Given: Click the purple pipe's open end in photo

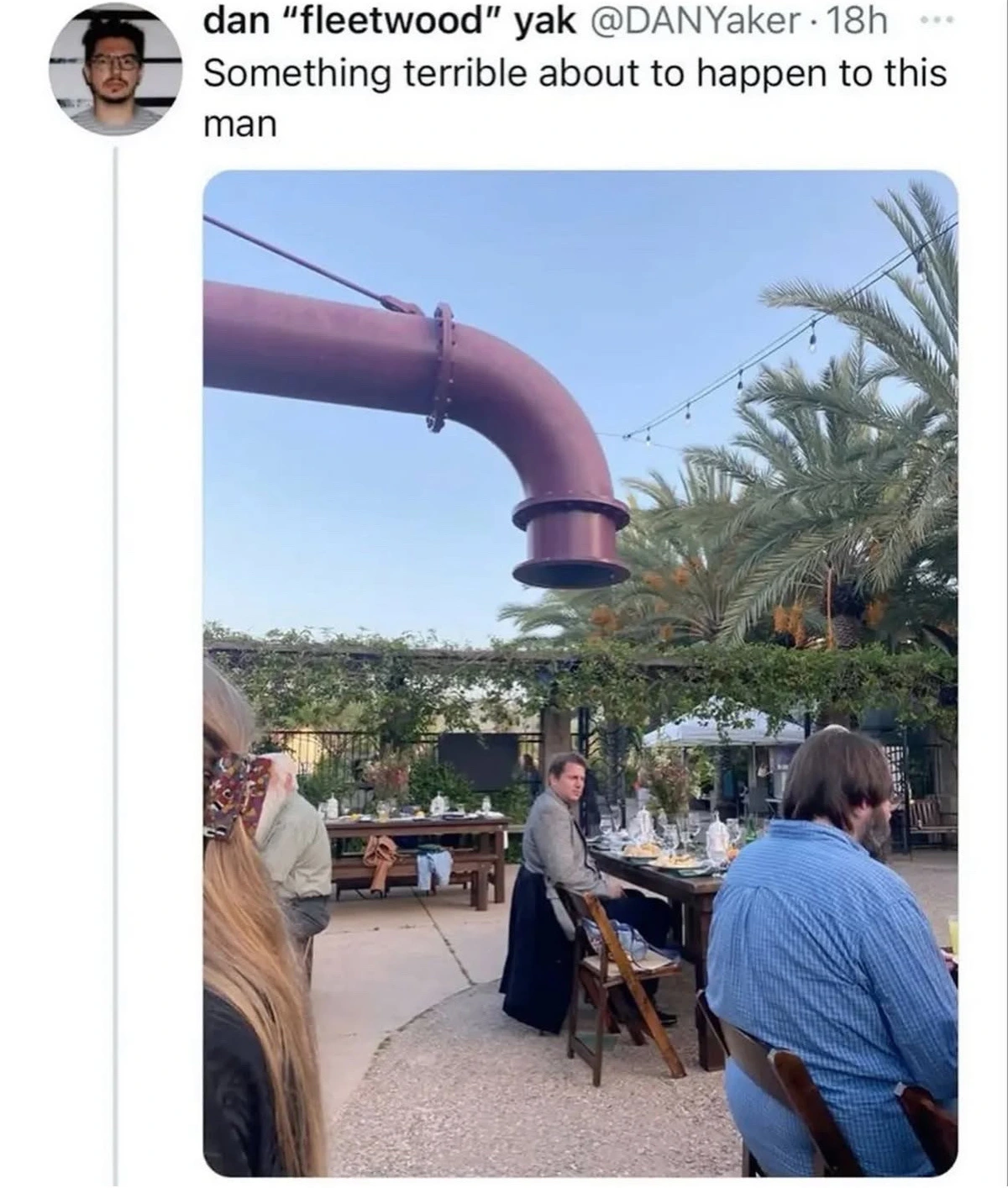Looking at the screenshot, I should [570, 573].
